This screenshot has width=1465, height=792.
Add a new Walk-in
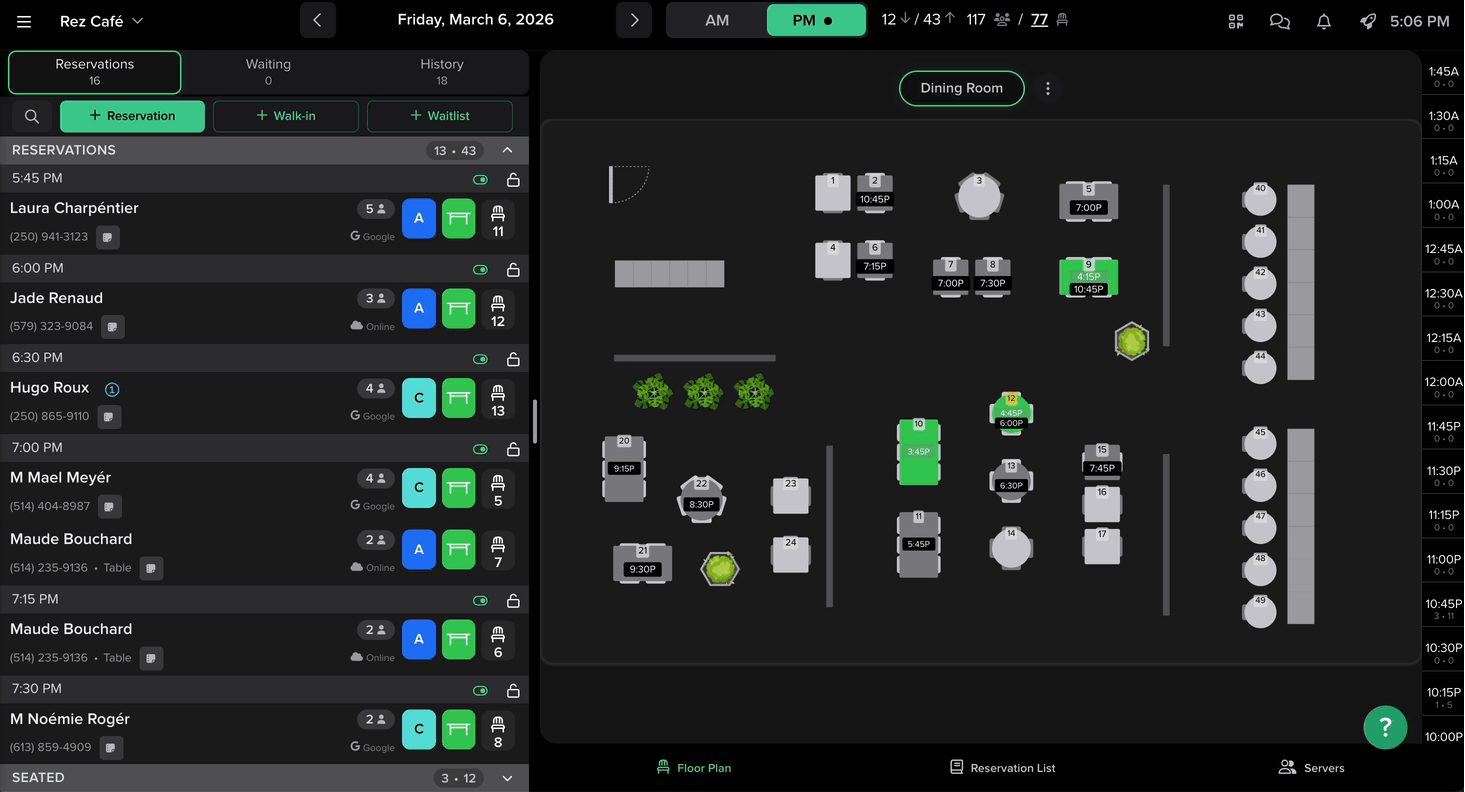point(286,116)
